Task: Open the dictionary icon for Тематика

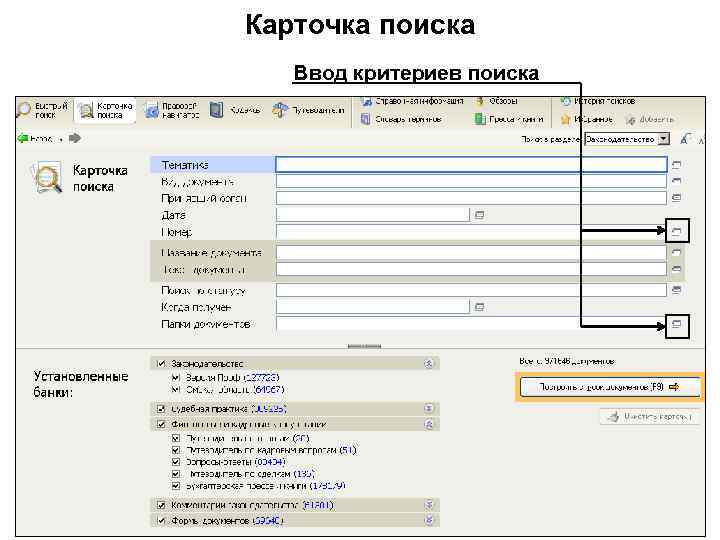Action: 676,164
